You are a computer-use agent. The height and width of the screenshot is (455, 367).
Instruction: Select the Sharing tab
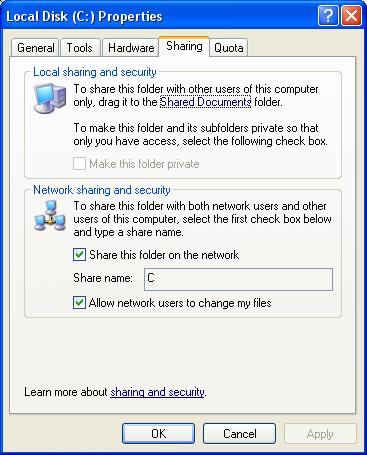pyautogui.click(x=184, y=46)
